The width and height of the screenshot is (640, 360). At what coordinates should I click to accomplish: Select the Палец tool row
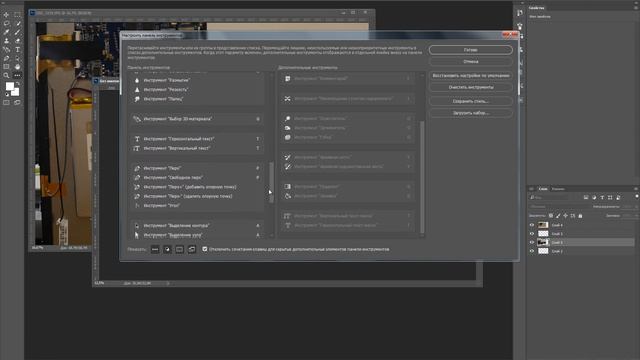pyautogui.click(x=197, y=99)
